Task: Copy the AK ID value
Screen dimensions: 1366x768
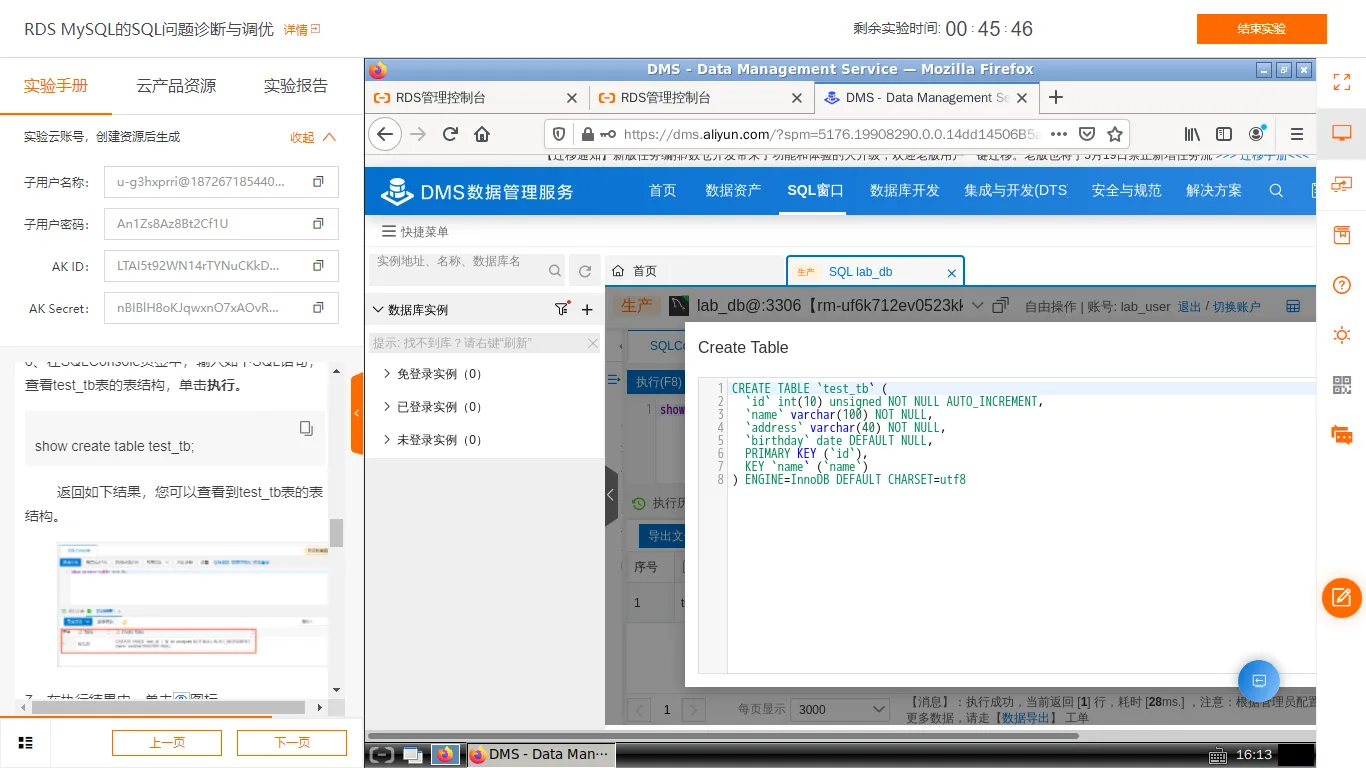Action: 318,266
